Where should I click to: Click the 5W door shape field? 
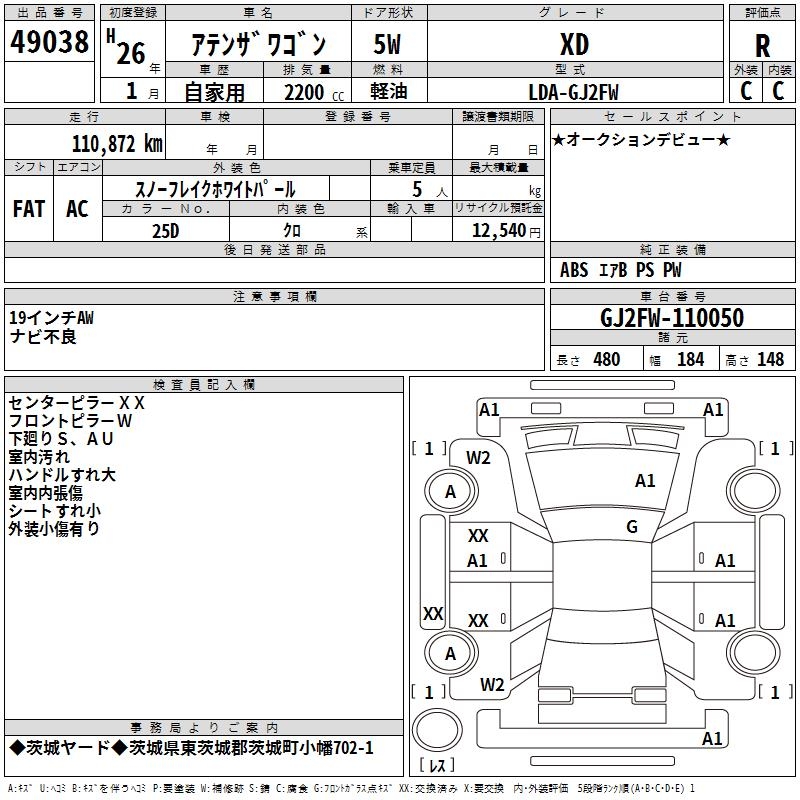pyautogui.click(x=389, y=44)
